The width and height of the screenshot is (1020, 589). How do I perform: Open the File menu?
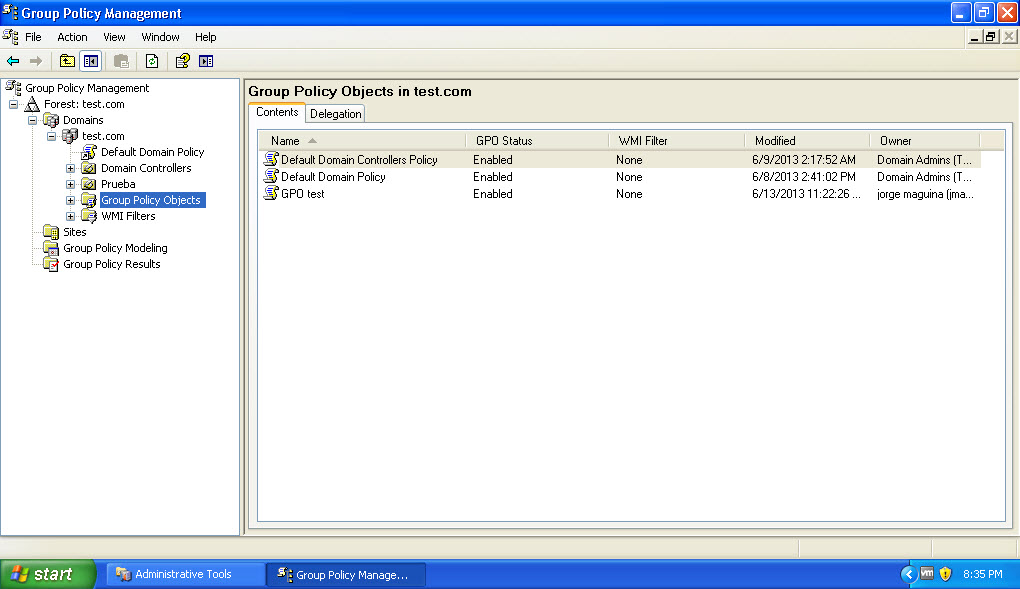tap(33, 37)
